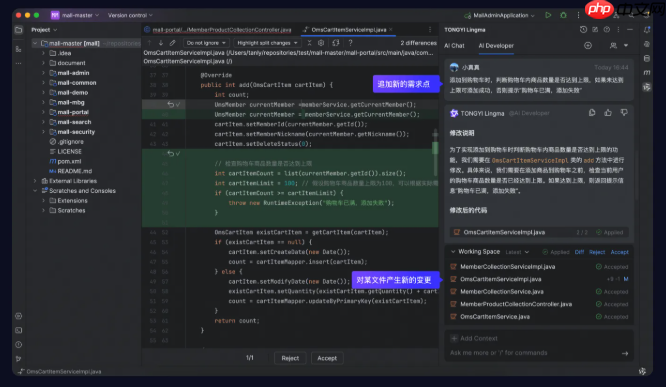Toggle the synchronize scrolling icon in the diff toolbar
The height and width of the screenshot is (387, 666).
pos(336,43)
